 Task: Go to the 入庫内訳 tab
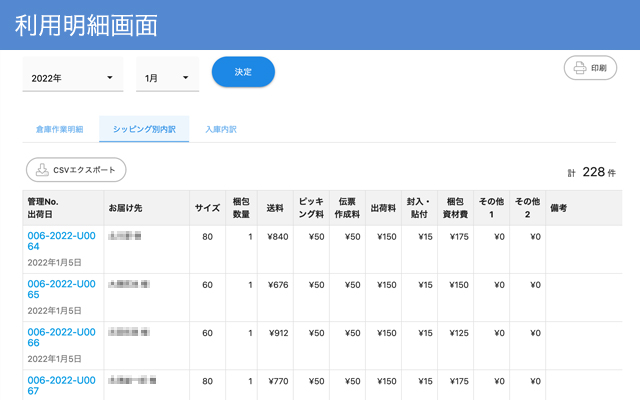coord(220,130)
